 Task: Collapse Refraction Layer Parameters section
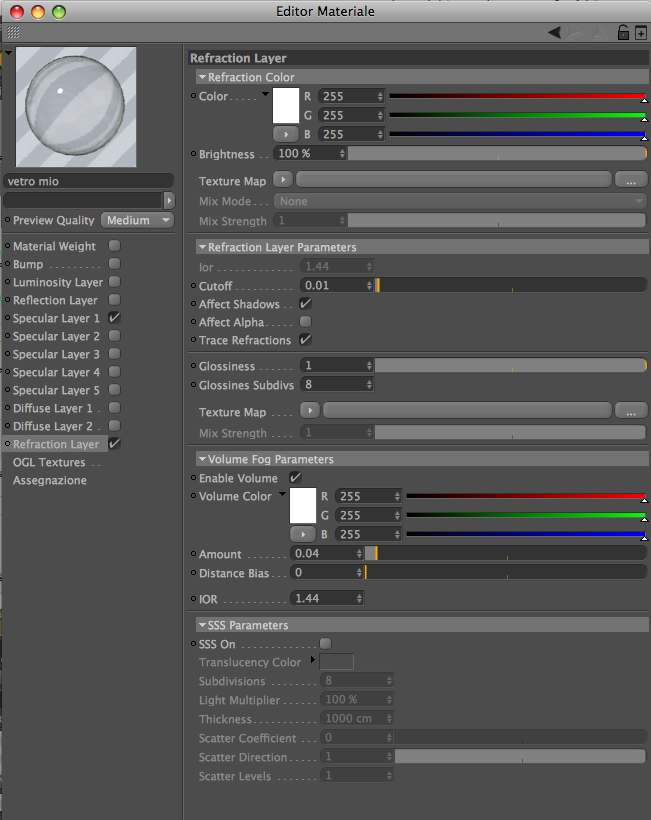pos(202,247)
